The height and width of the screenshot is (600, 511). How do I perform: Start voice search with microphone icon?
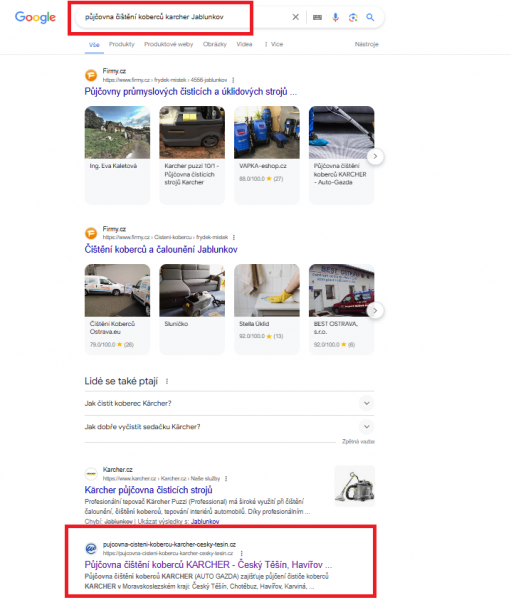click(x=335, y=17)
